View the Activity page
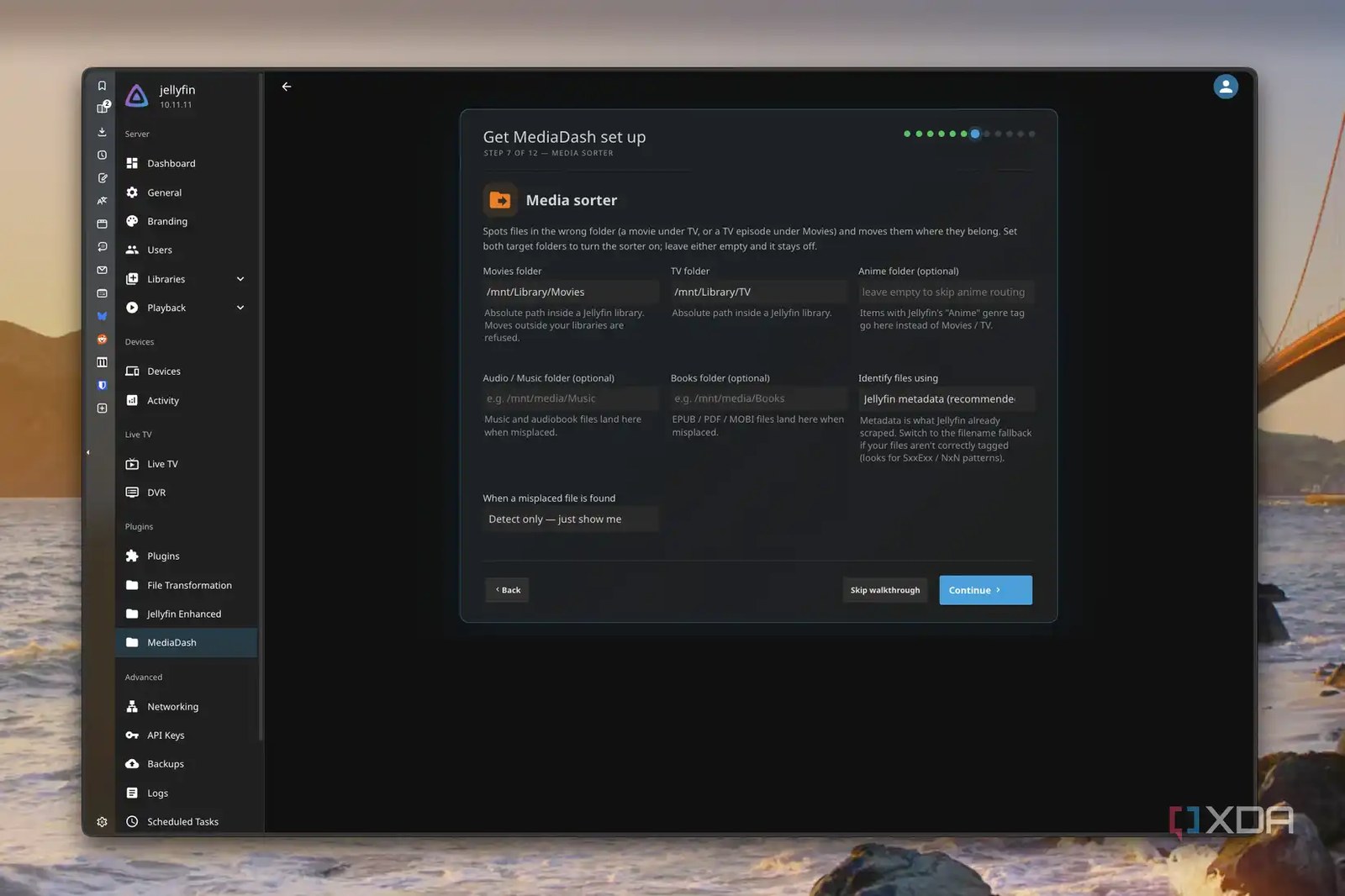The width and height of the screenshot is (1345, 896). (x=187, y=401)
